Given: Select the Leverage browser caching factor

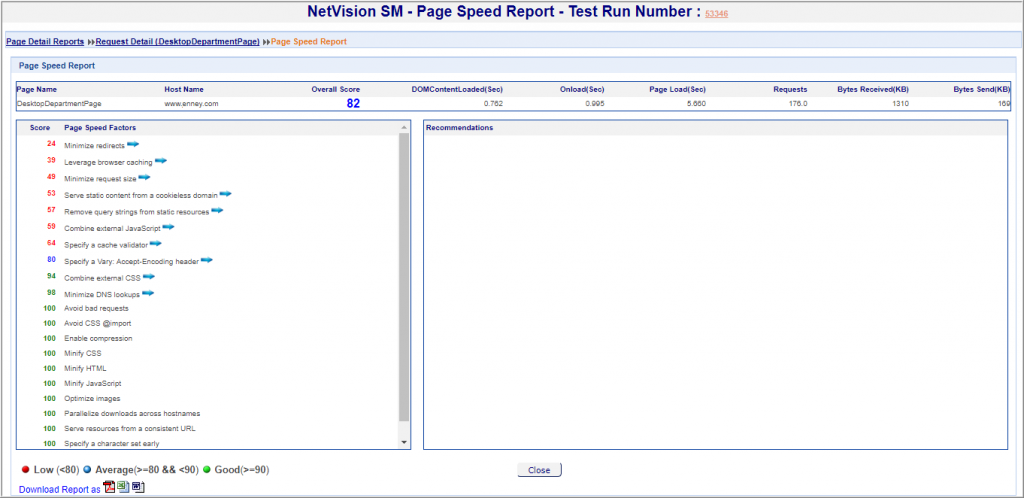Looking at the screenshot, I should point(108,163).
